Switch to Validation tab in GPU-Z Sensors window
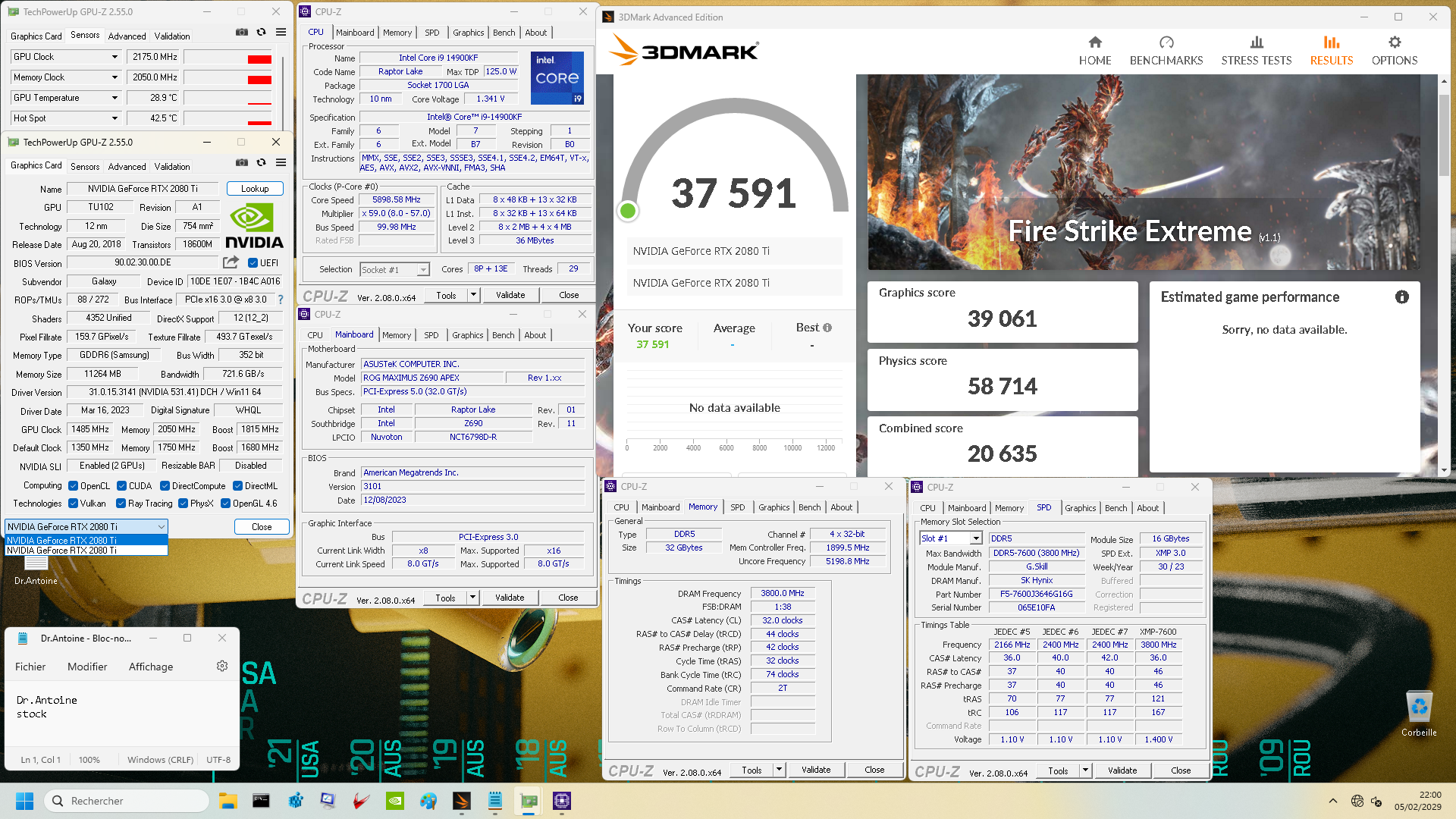The height and width of the screenshot is (819, 1456). click(172, 36)
